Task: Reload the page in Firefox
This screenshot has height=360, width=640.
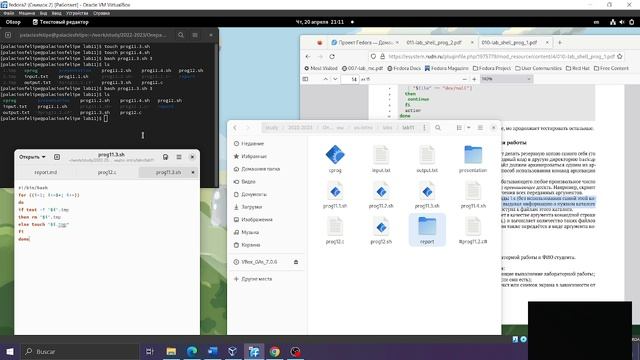Action: (x=332, y=56)
